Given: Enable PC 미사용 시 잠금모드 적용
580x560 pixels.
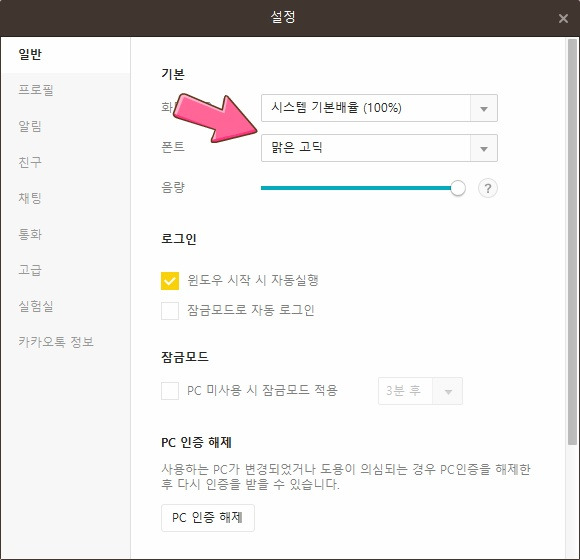Looking at the screenshot, I should [170, 391].
